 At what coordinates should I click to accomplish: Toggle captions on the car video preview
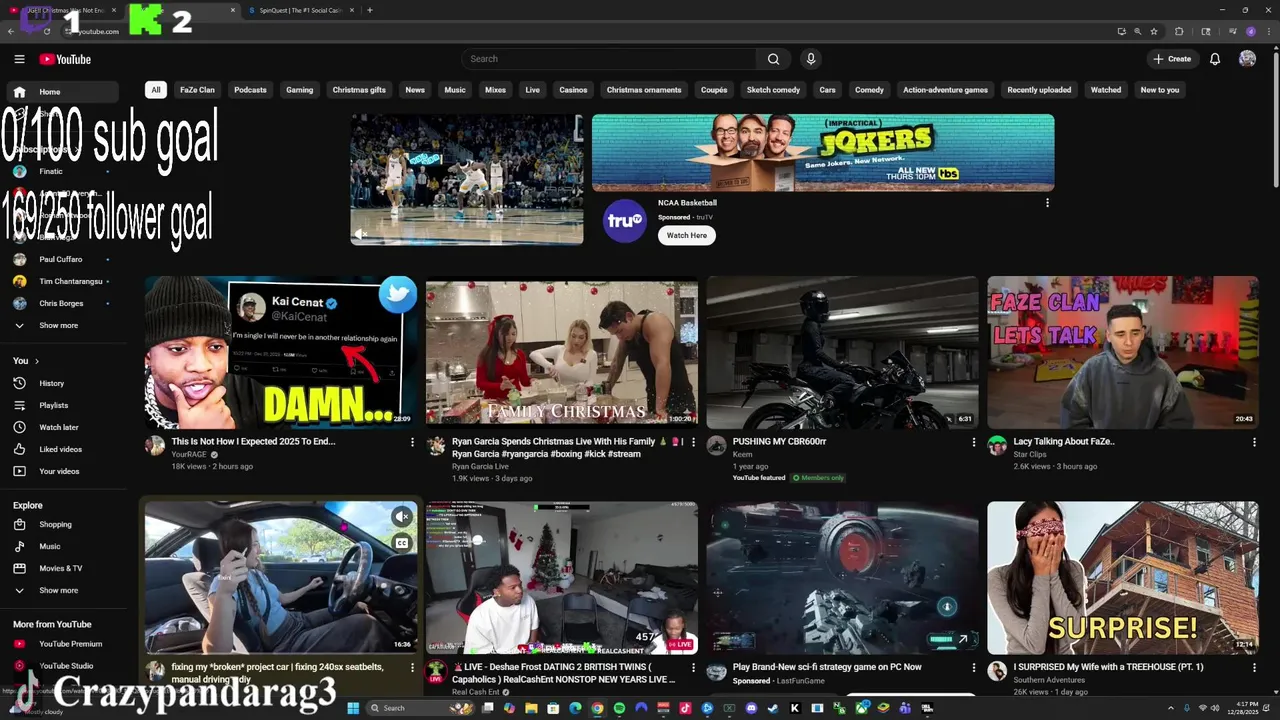[401, 543]
